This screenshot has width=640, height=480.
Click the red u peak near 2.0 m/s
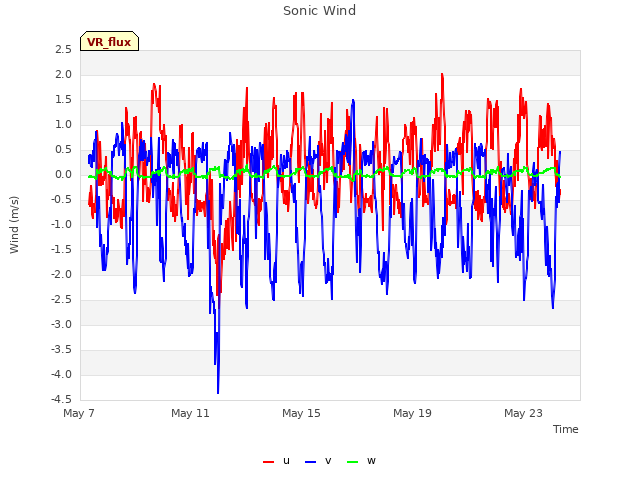tap(442, 75)
